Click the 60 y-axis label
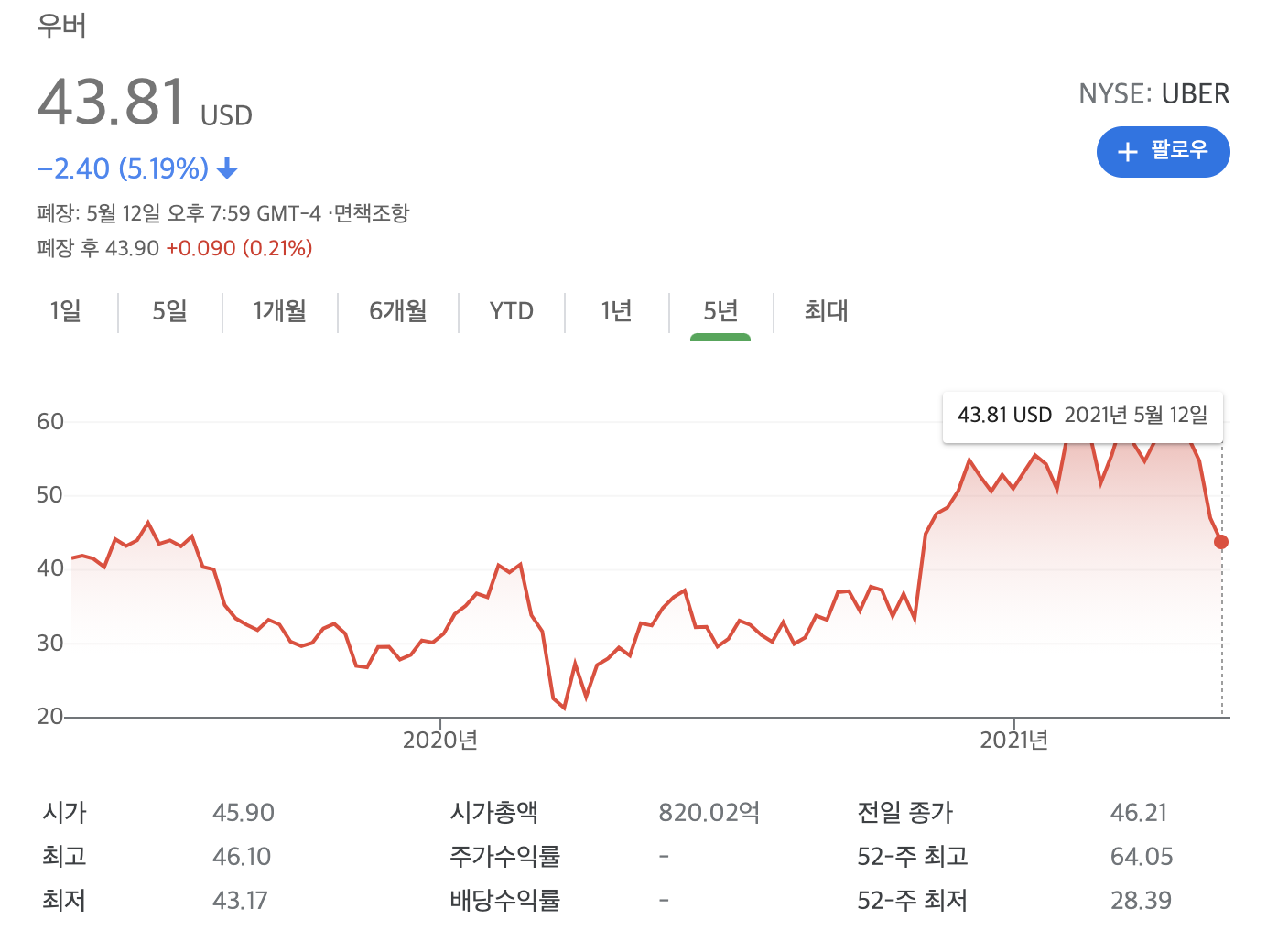 pos(50,422)
